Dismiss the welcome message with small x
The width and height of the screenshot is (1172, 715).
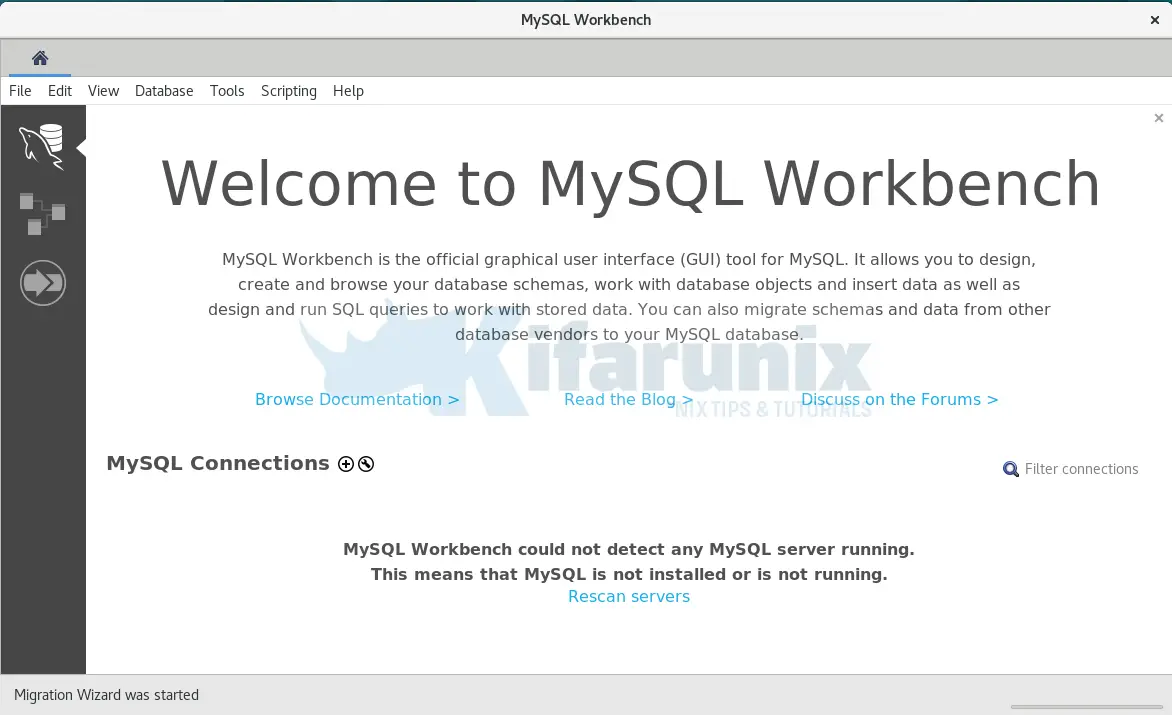[x=1158, y=118]
